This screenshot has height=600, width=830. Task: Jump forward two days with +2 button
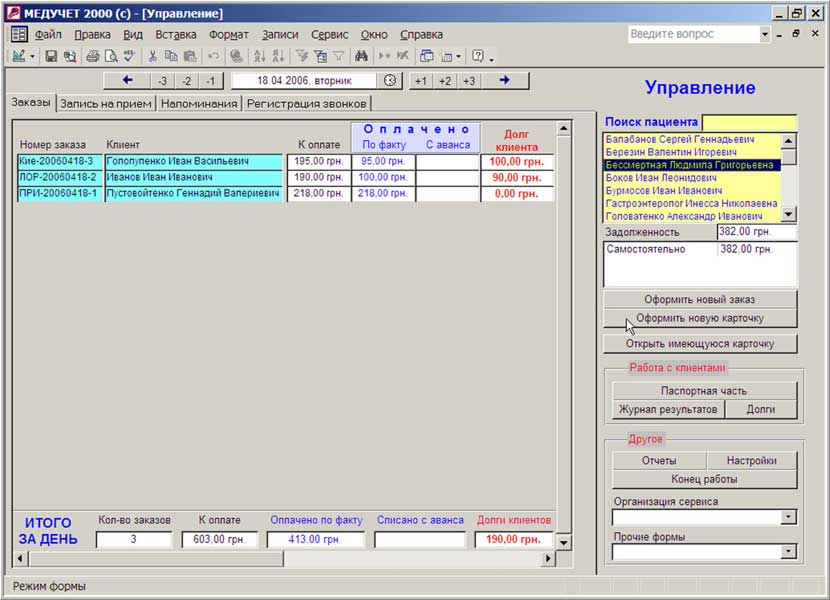point(445,80)
